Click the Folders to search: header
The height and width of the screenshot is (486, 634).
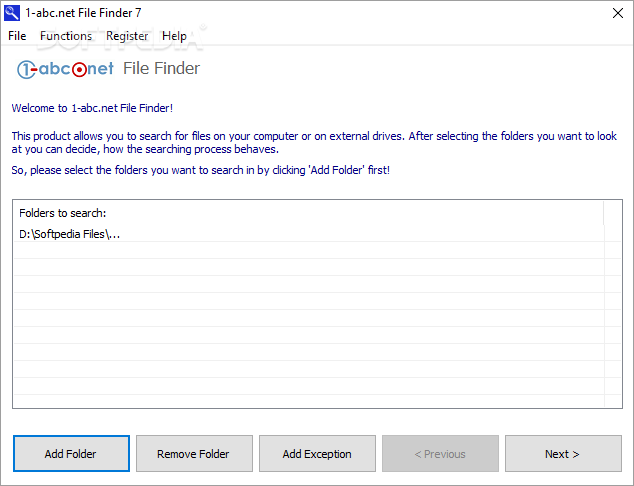(x=309, y=213)
